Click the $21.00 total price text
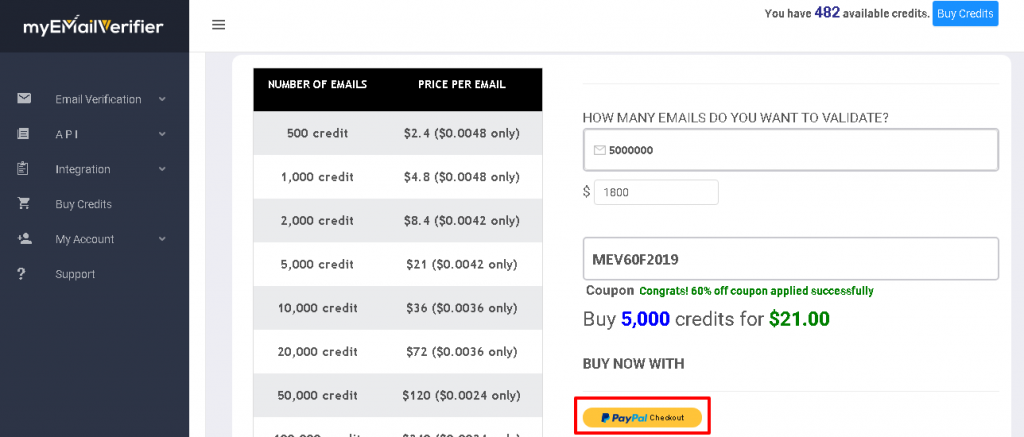 [799, 319]
